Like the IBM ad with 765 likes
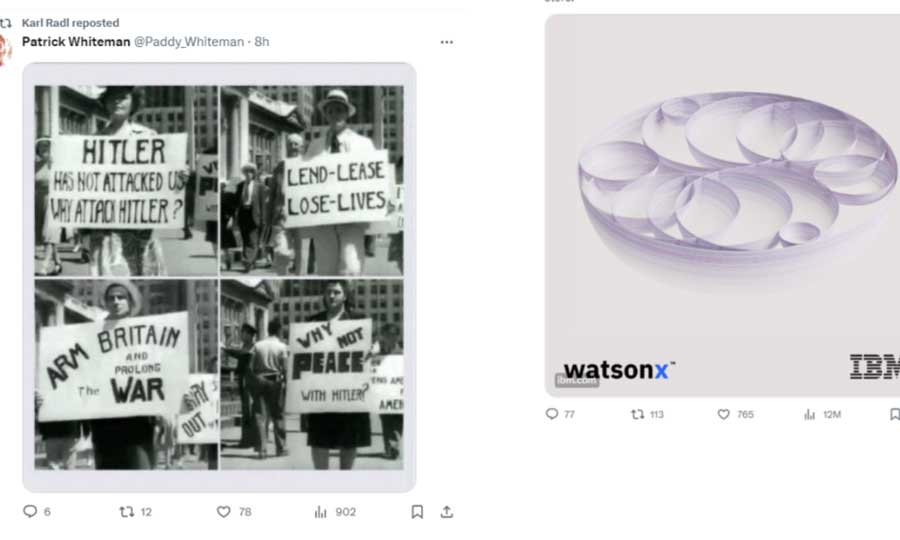Screen dimensions: 900x540 [x=735, y=414]
